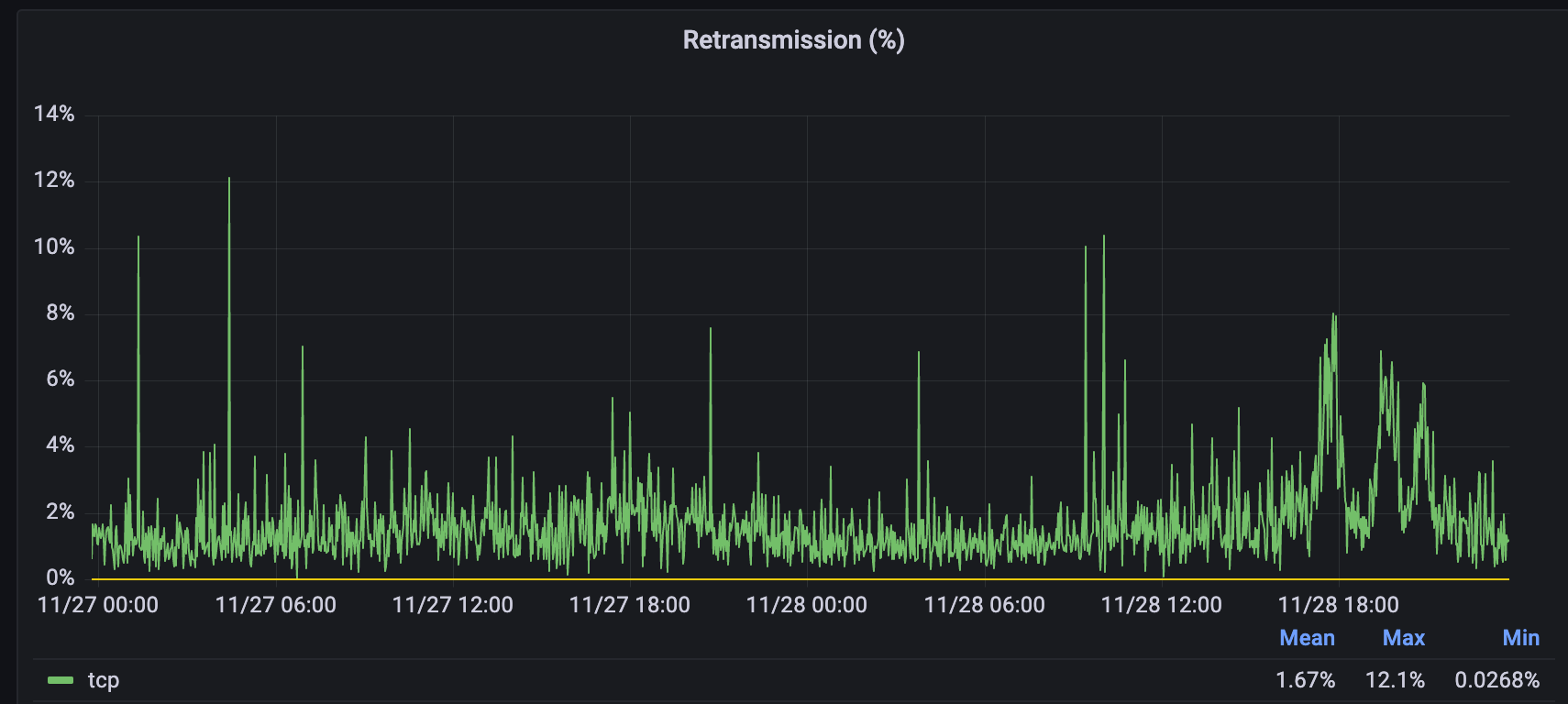Click the 8% y-axis label
1568x704 pixels.
[60, 313]
